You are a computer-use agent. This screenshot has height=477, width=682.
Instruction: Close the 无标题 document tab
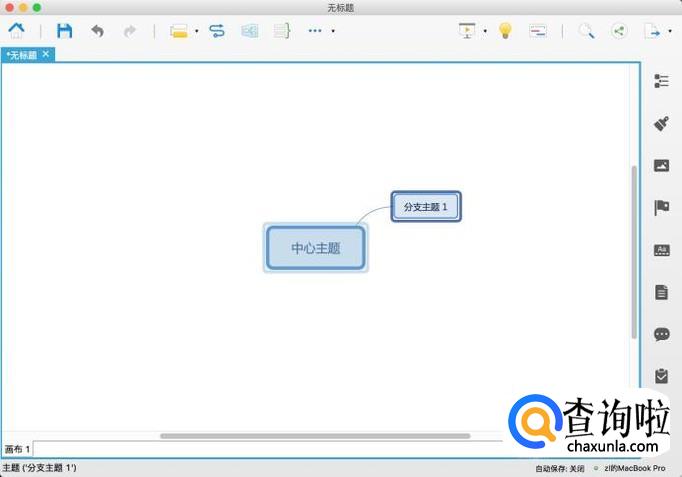(x=46, y=54)
